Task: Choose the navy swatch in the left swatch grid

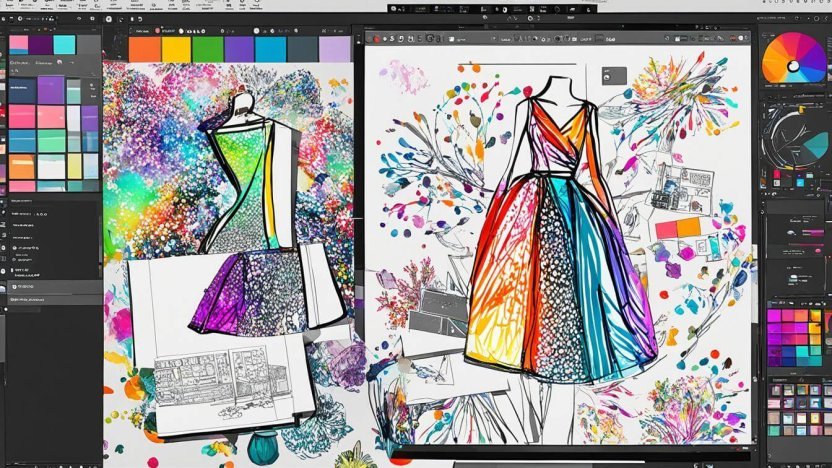Action: [x=22, y=90]
